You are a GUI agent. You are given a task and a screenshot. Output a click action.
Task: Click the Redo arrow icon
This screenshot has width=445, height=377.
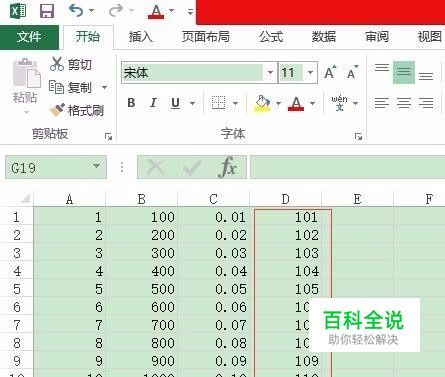(116, 11)
